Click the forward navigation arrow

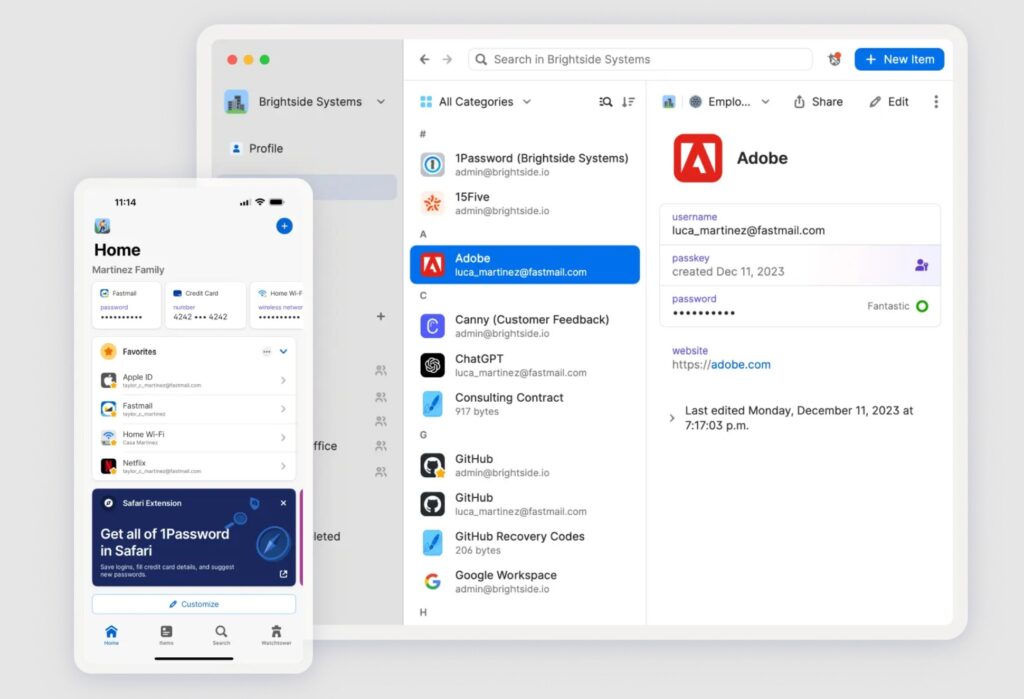click(x=447, y=59)
